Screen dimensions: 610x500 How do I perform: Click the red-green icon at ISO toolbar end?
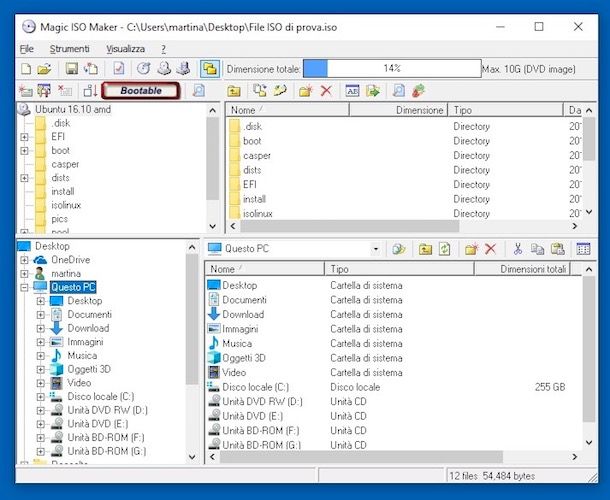coord(418,91)
